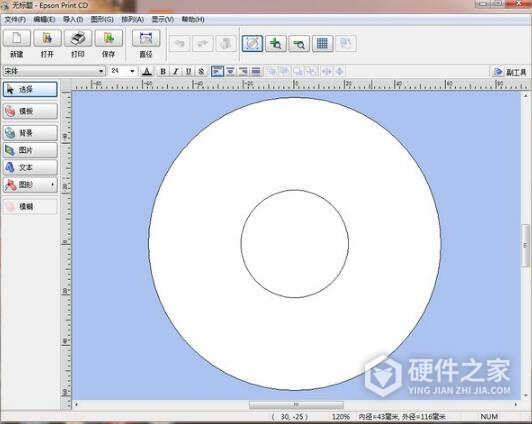Click the font color A icon
Screen dimensions: 532x424
[147, 71]
